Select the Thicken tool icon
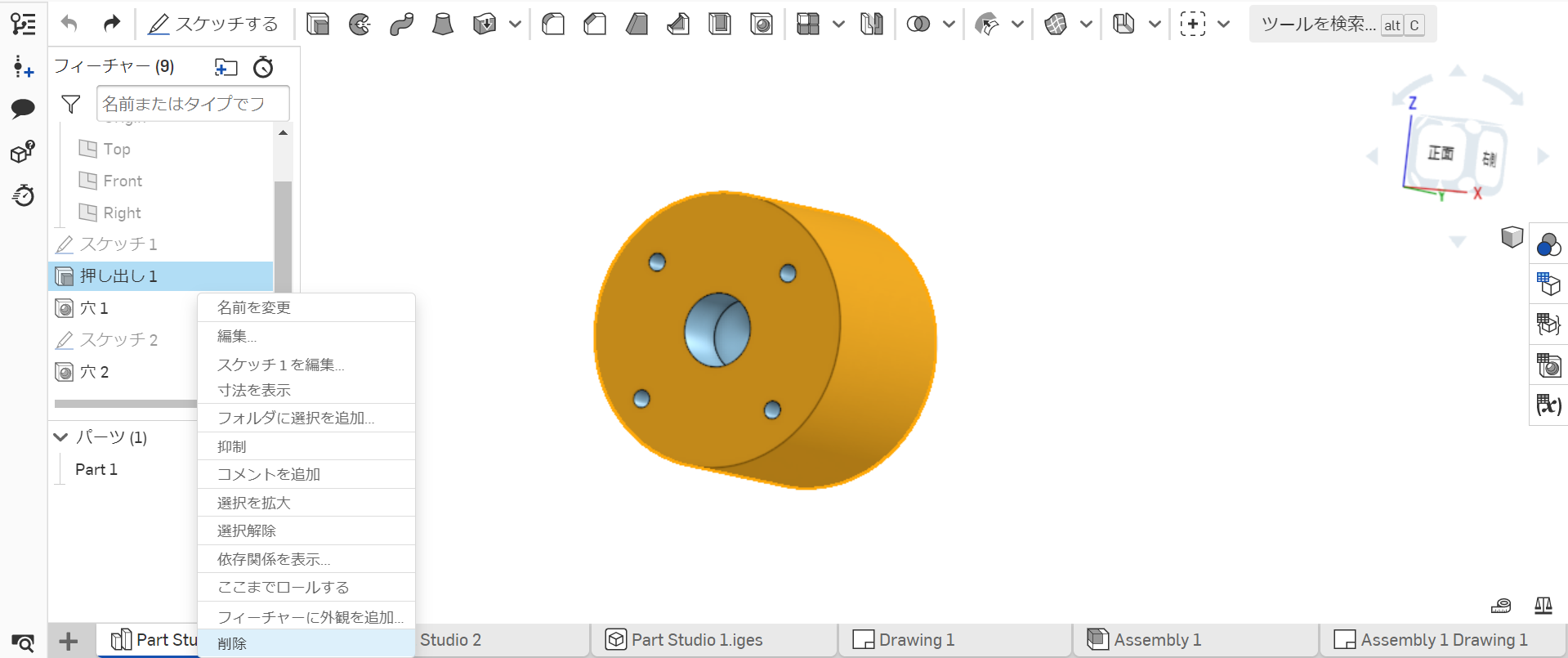The height and width of the screenshot is (658, 1568). coord(485,25)
